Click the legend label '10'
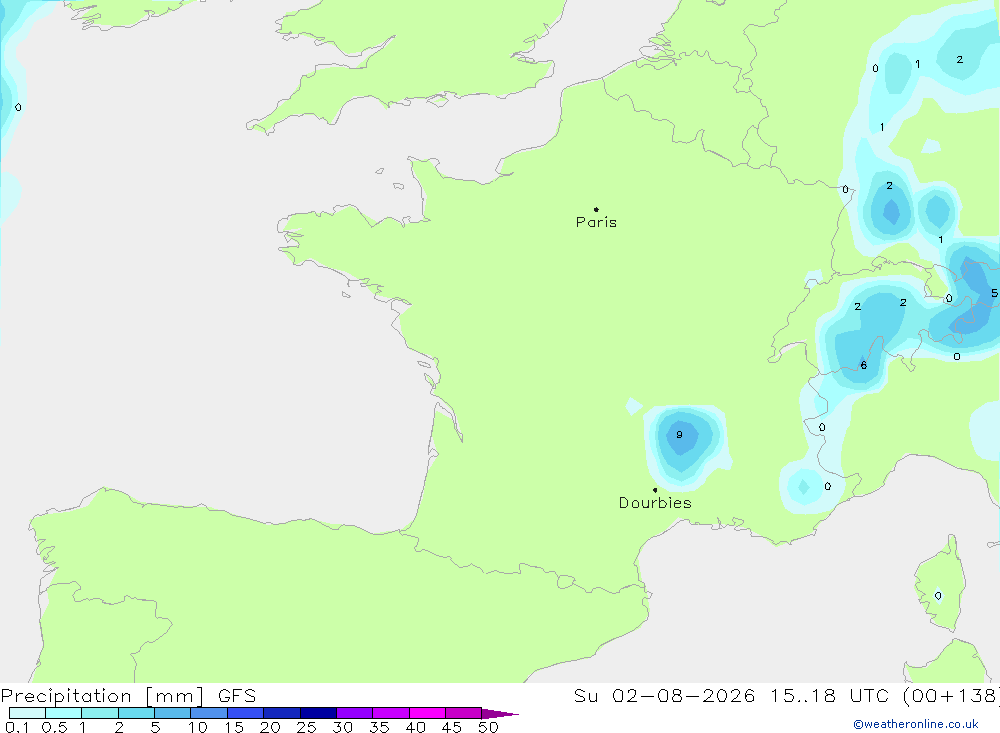This screenshot has height=733, width=1000. click(198, 727)
